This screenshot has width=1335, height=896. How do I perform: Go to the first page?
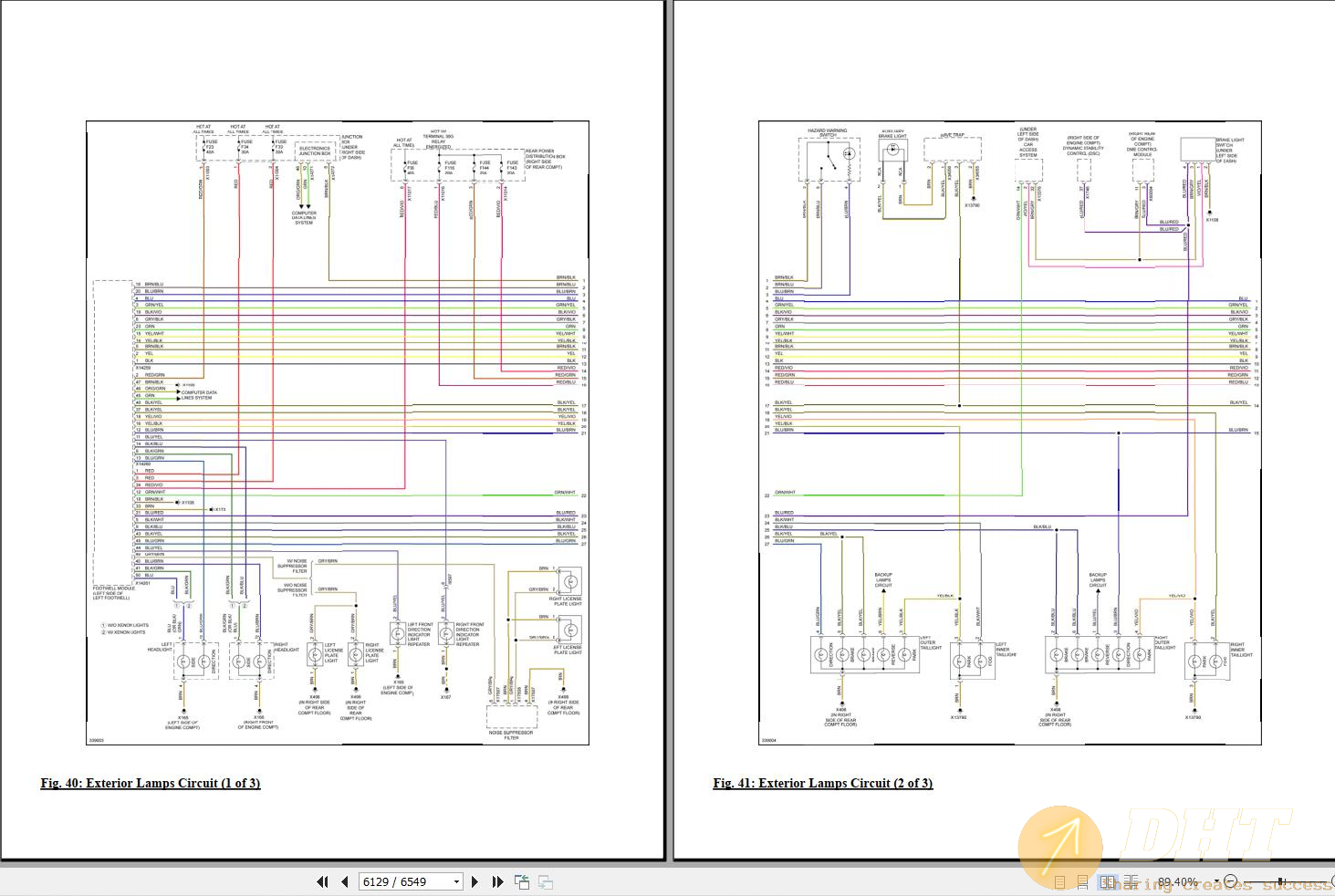pos(322,881)
